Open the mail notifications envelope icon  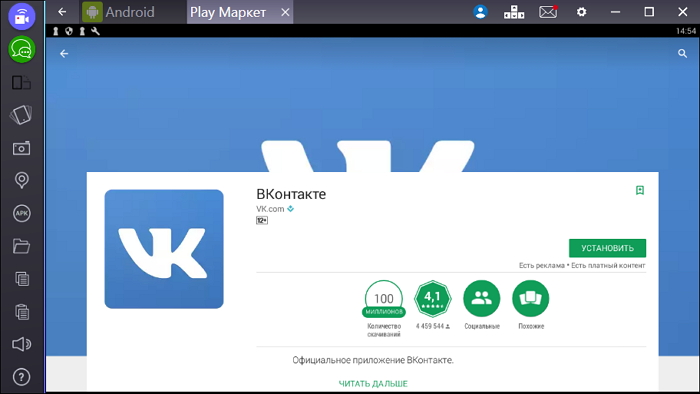tap(548, 12)
